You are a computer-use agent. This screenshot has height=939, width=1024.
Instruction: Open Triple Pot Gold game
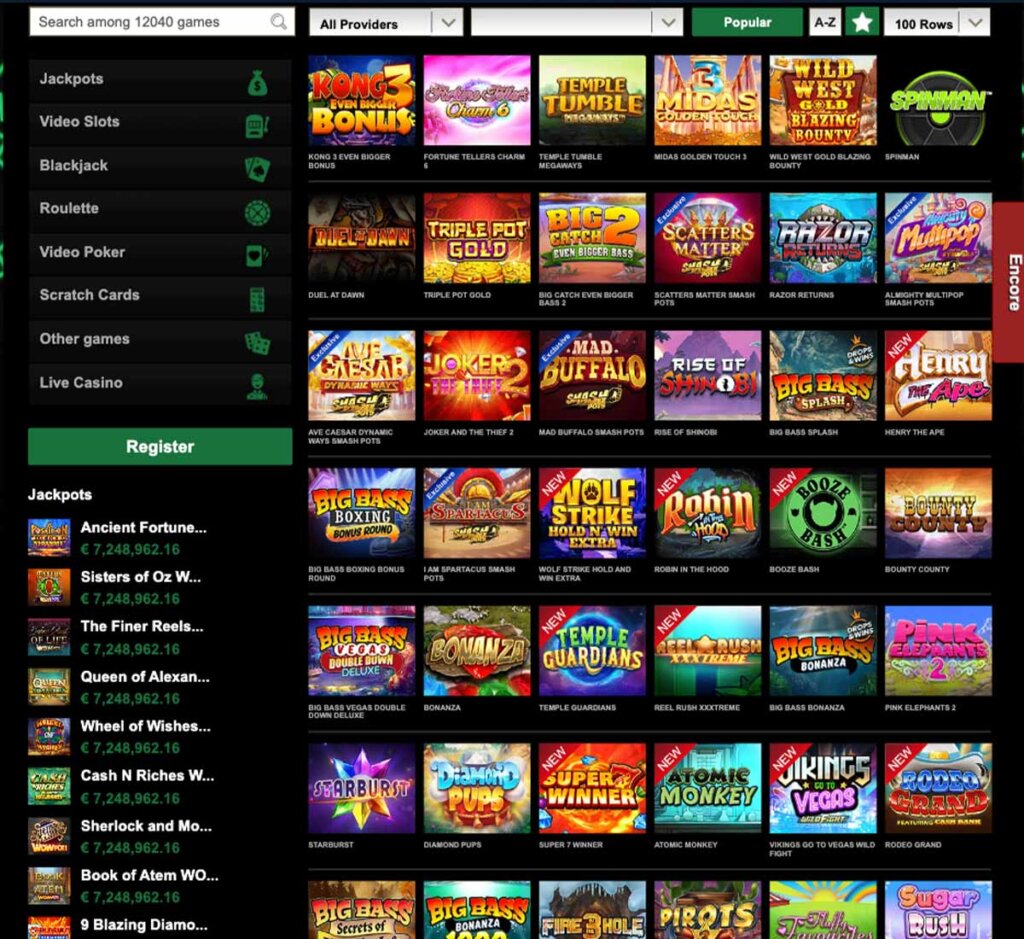click(477, 238)
